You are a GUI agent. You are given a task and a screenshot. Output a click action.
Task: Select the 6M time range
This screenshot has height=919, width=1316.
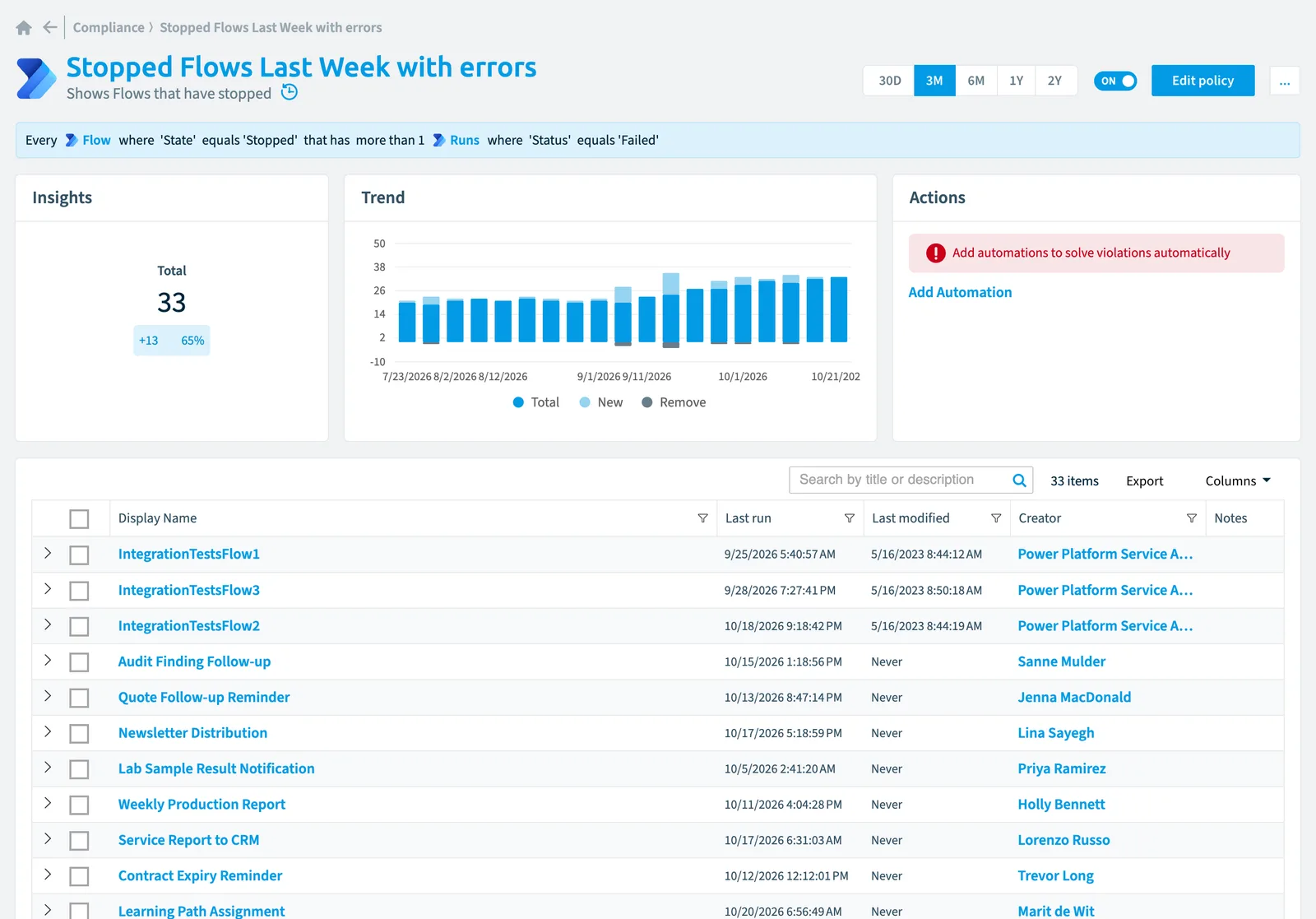pos(975,81)
